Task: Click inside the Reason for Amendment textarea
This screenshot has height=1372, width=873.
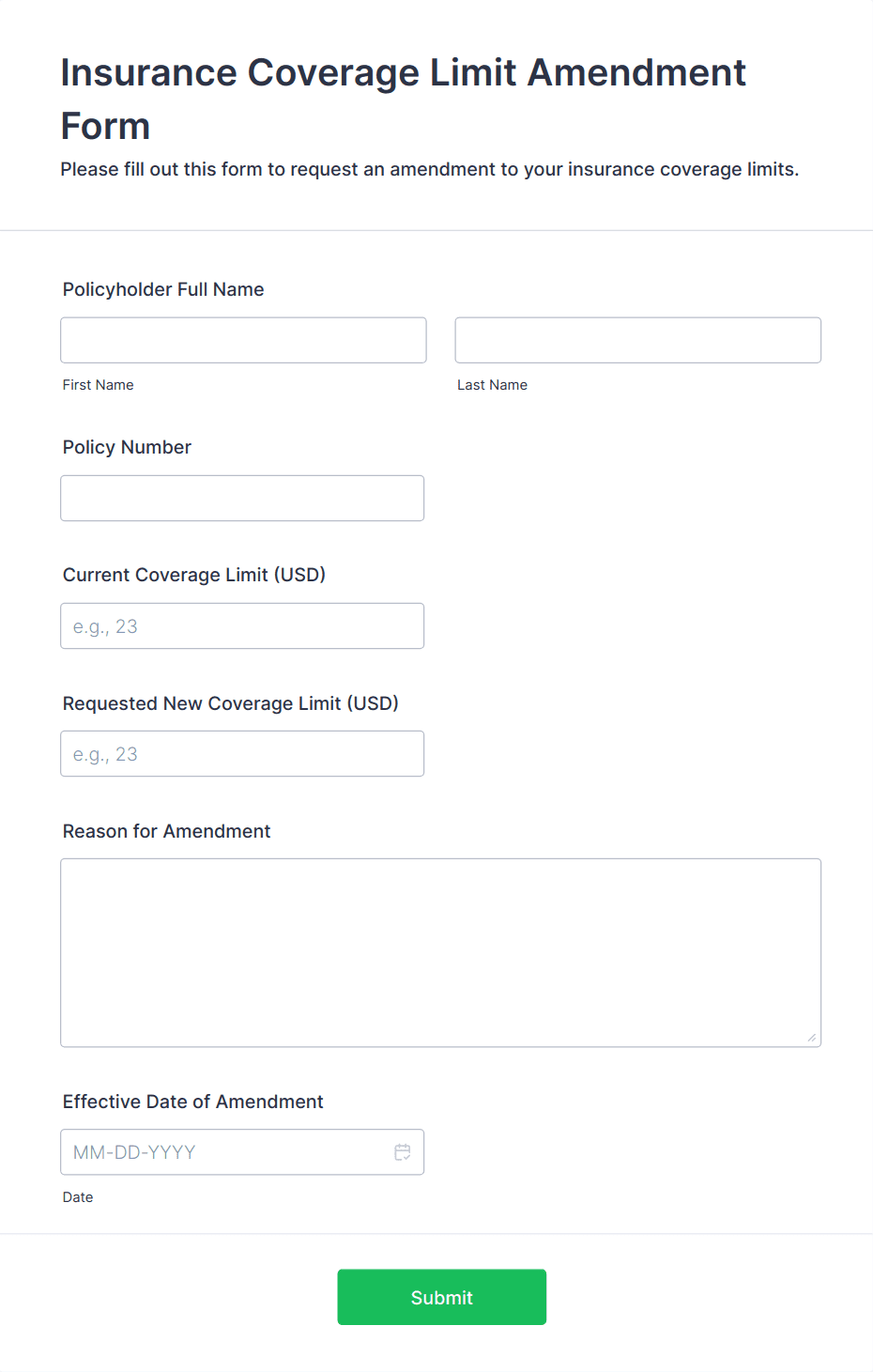Action: 440,948
